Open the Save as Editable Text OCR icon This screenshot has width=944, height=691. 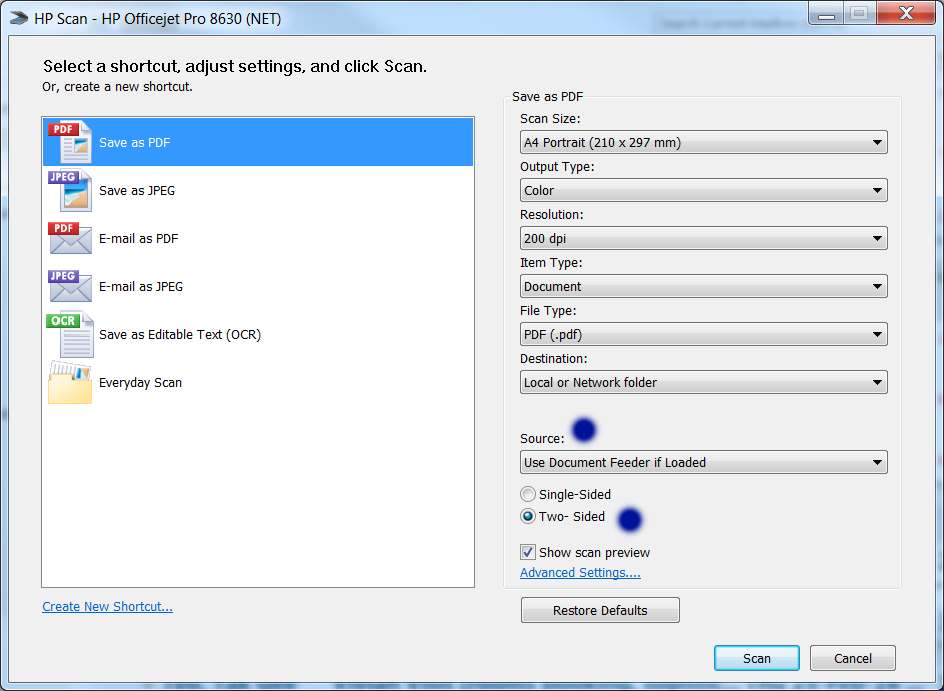pyautogui.click(x=68, y=334)
